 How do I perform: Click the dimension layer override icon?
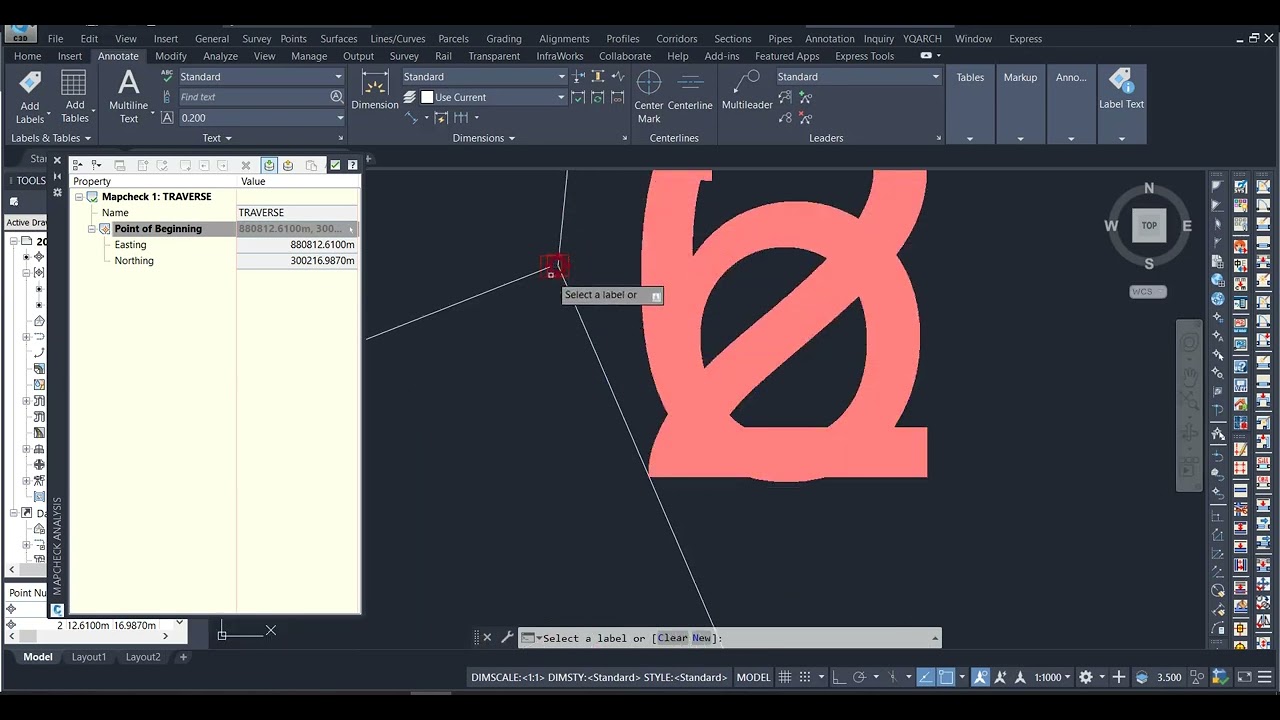coord(410,97)
